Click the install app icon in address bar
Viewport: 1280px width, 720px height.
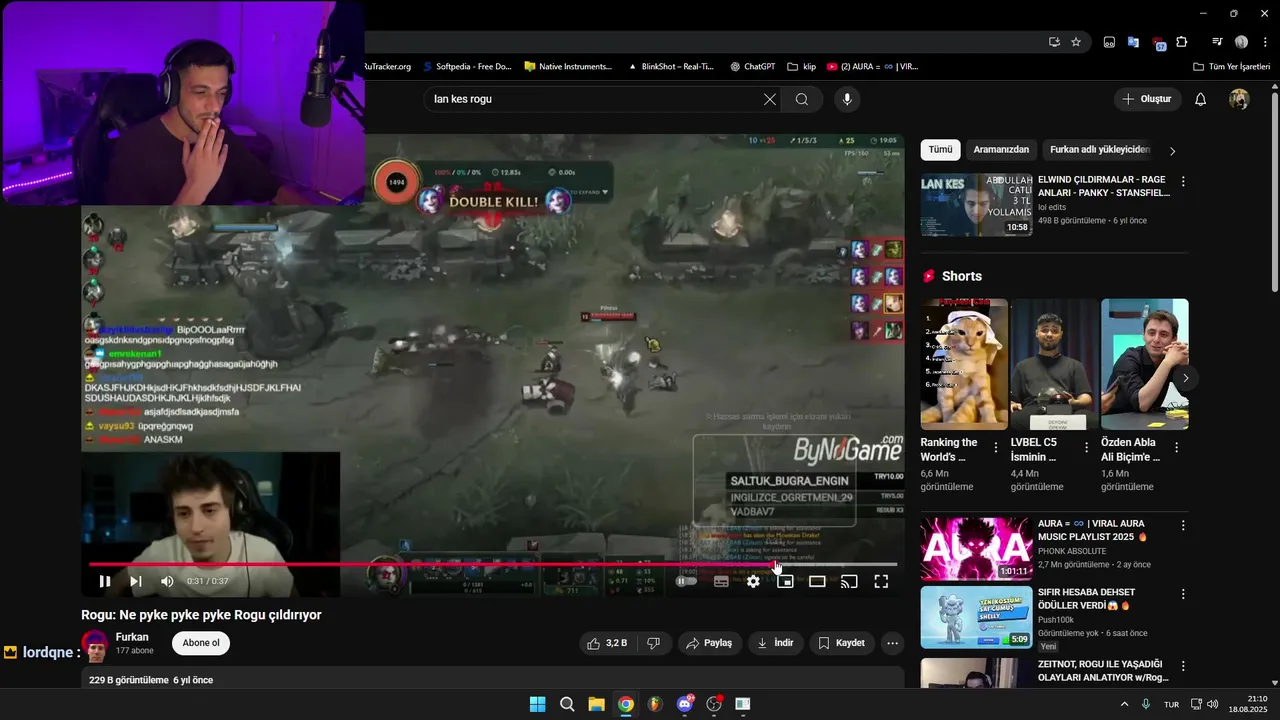coord(1054,42)
